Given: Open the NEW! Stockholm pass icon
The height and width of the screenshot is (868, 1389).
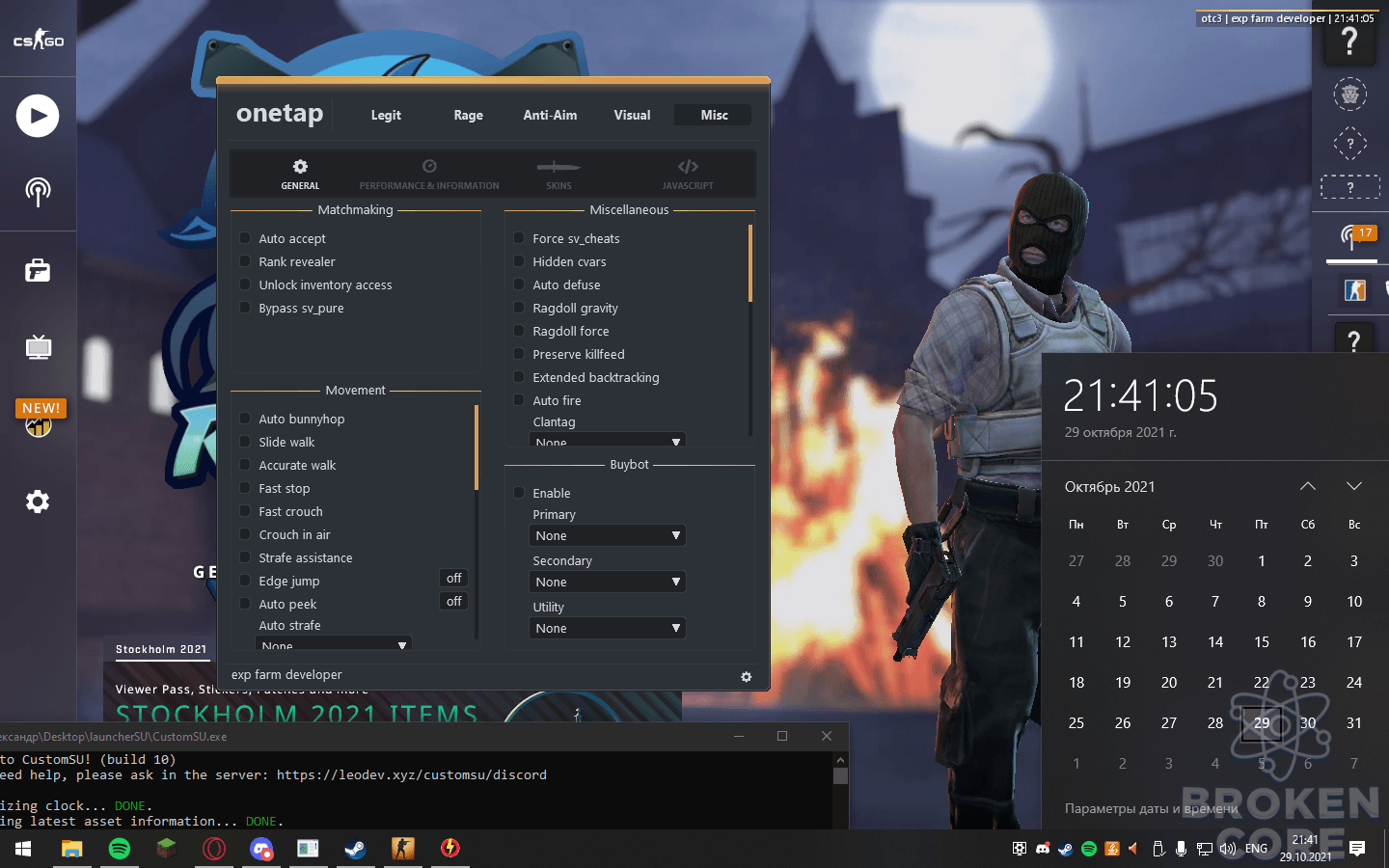Looking at the screenshot, I should pyautogui.click(x=39, y=419).
